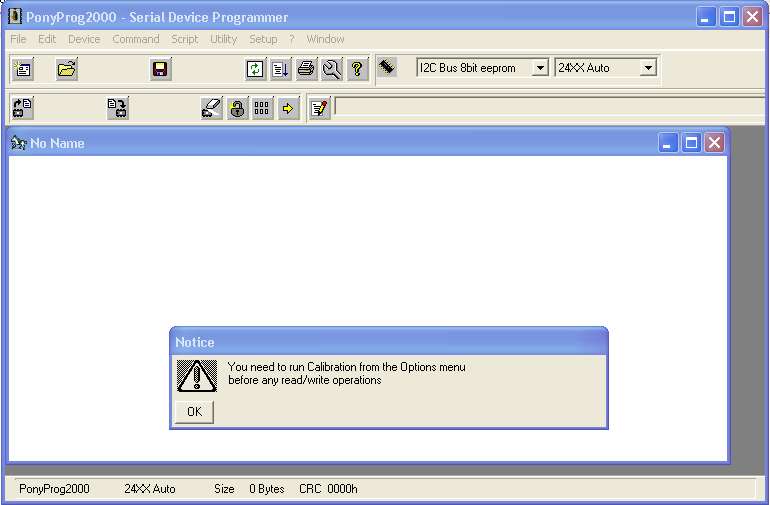The width and height of the screenshot is (770, 505).
Task: Click the Erase Device eraser icon
Action: [x=211, y=108]
